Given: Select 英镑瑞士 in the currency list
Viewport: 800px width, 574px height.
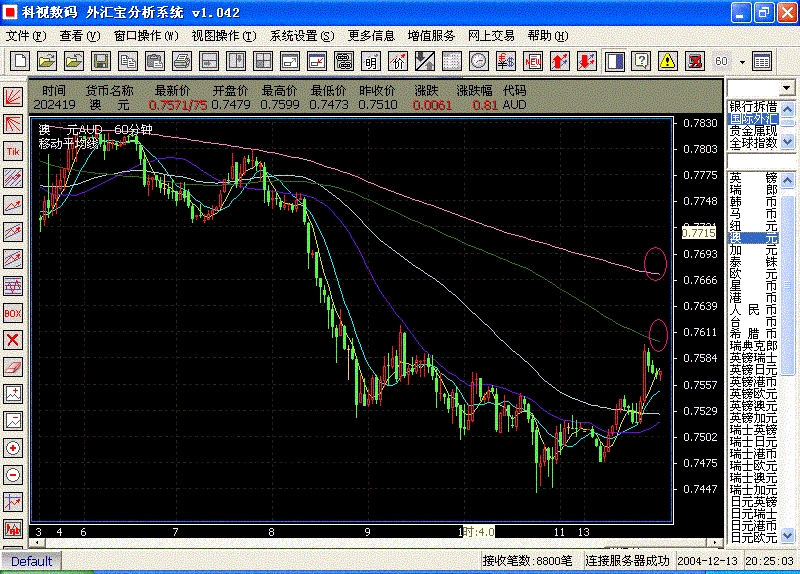Looking at the screenshot, I should tap(754, 358).
